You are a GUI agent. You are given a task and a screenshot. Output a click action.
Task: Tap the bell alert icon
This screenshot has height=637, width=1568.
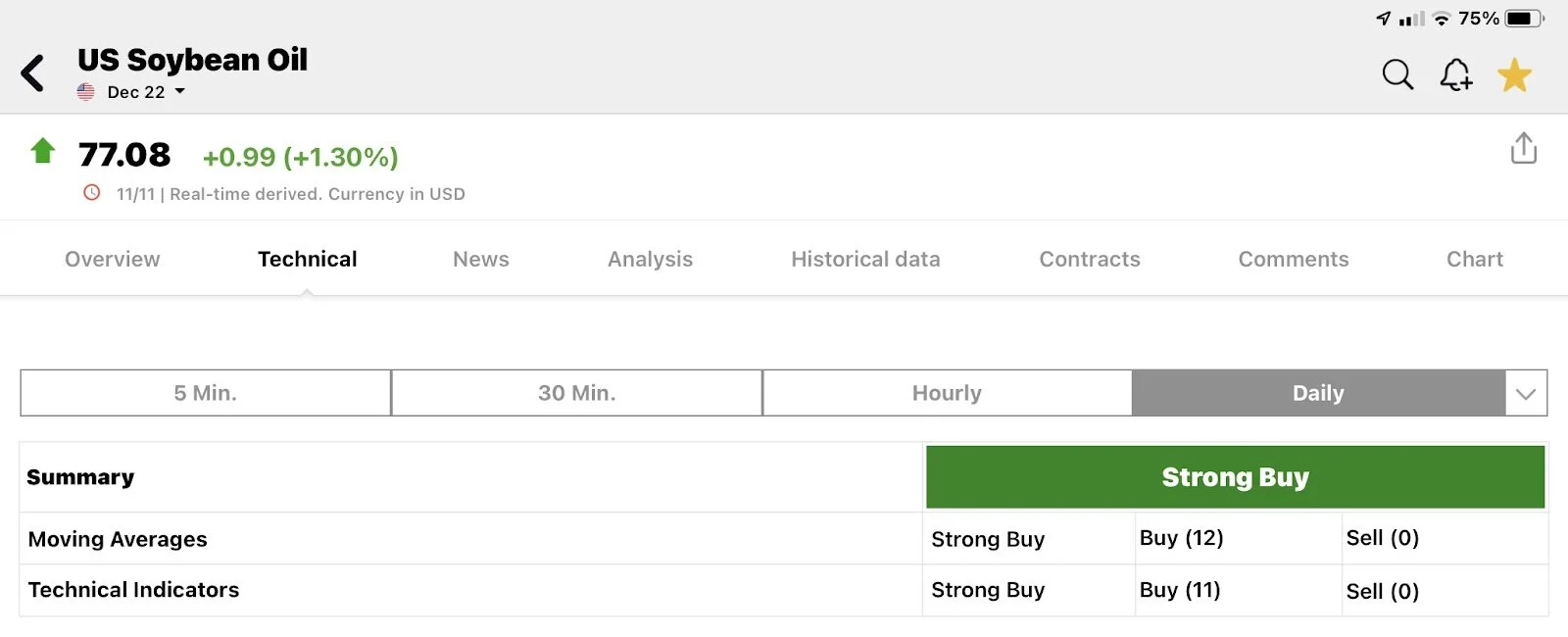(x=1455, y=74)
